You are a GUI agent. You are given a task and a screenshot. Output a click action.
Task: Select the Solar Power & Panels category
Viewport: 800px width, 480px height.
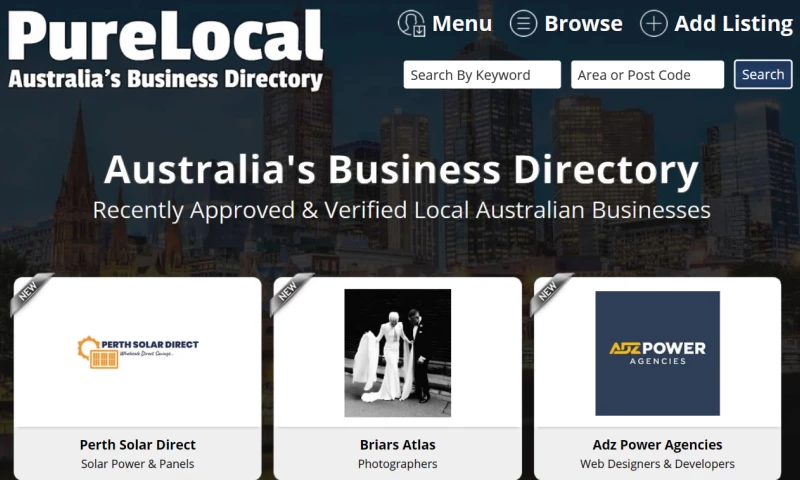point(138,464)
